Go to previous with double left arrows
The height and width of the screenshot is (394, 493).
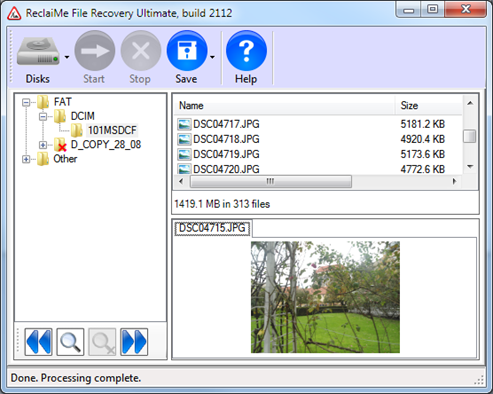pos(38,342)
